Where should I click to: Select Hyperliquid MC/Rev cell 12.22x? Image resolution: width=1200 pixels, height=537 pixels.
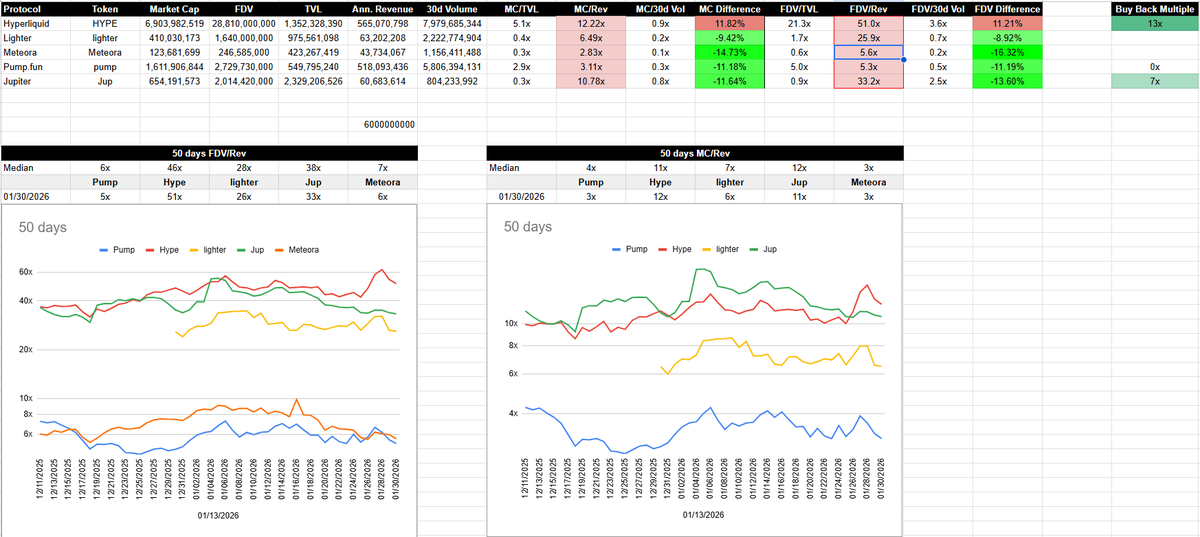click(x=590, y=22)
